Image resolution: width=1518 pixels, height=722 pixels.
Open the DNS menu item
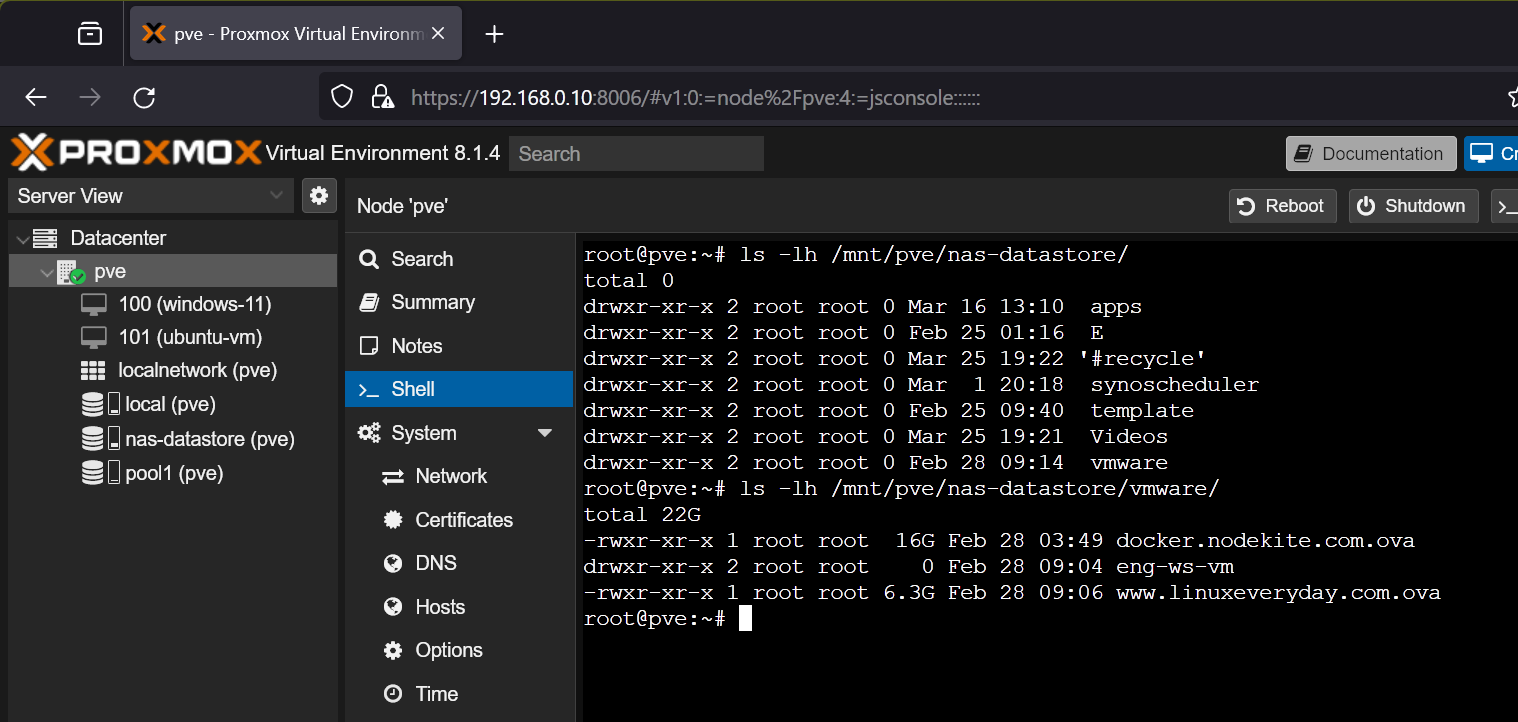pos(459,564)
